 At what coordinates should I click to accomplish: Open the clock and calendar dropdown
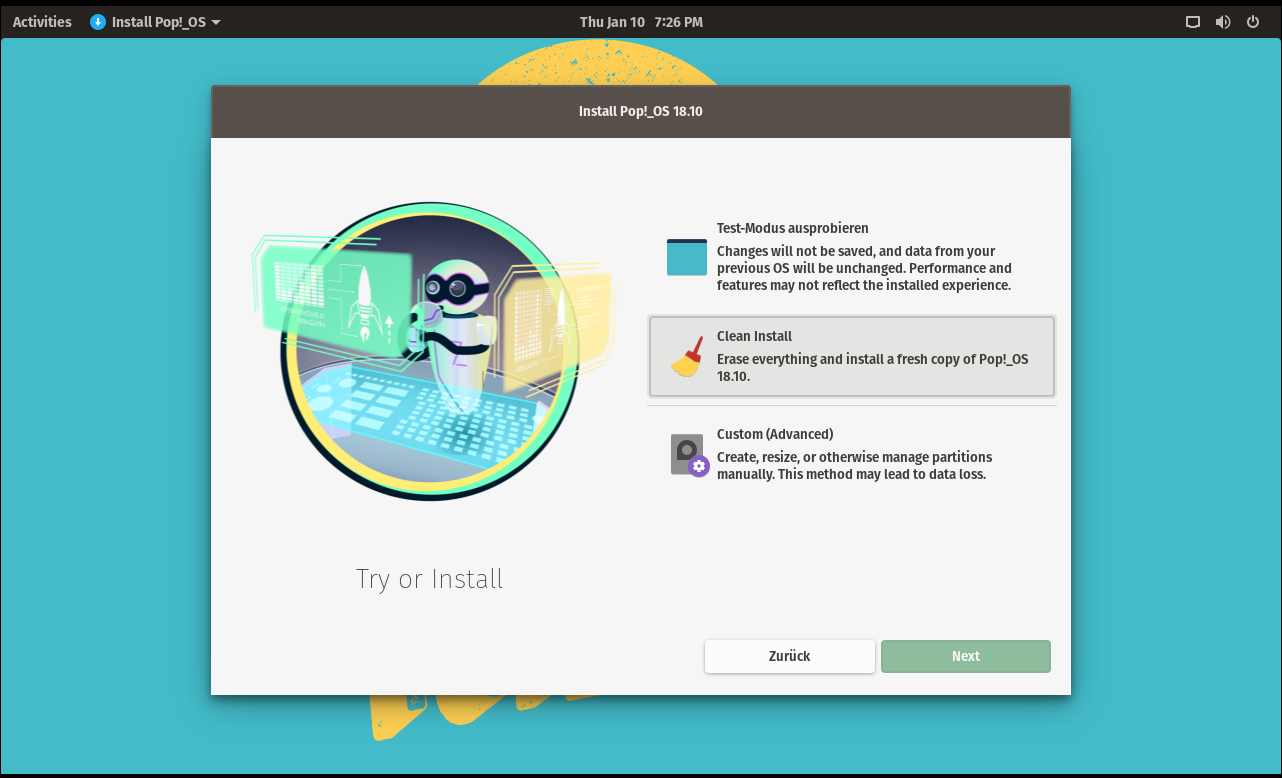641,22
